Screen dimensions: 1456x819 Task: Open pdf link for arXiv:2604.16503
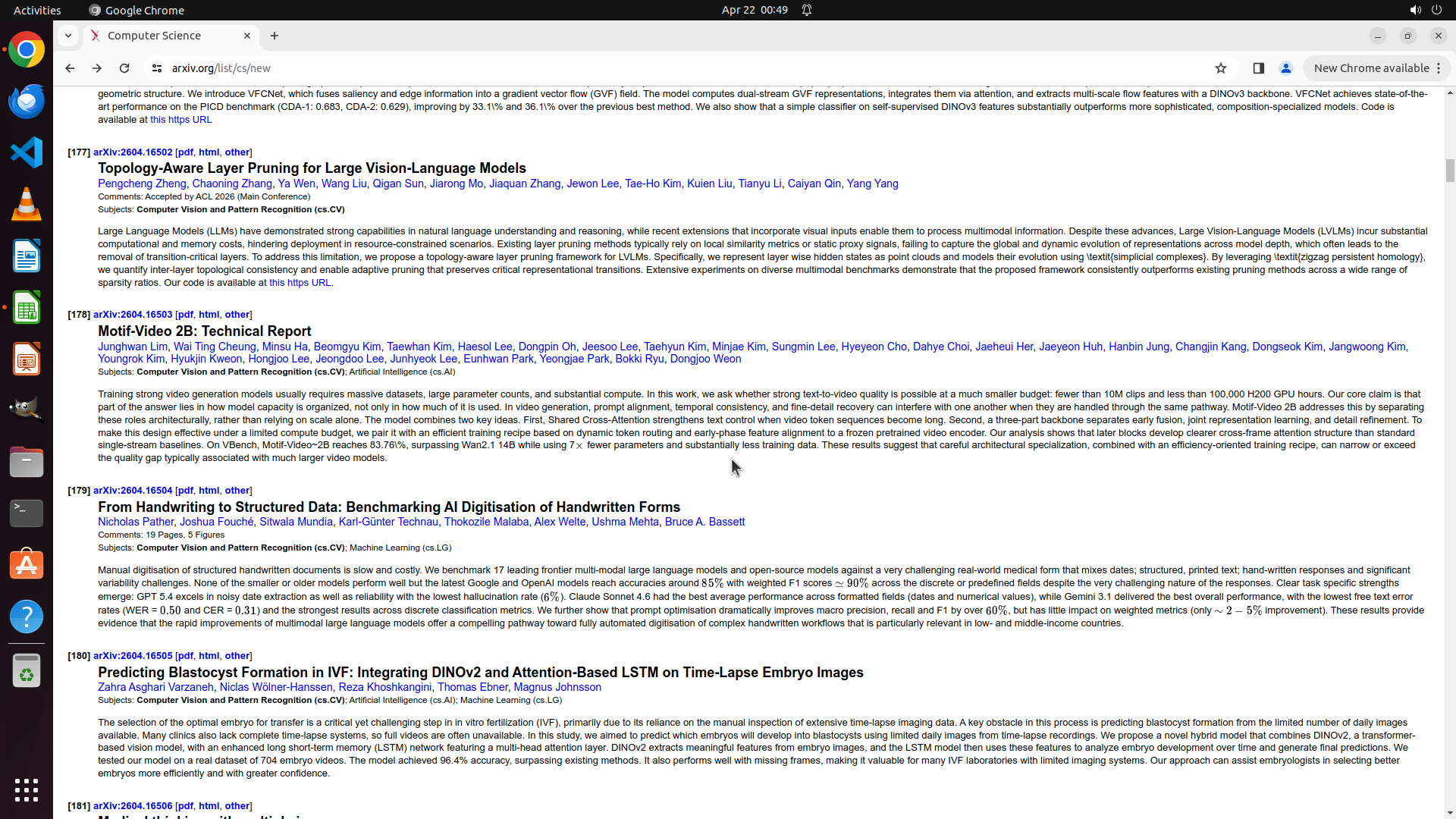pos(185,315)
